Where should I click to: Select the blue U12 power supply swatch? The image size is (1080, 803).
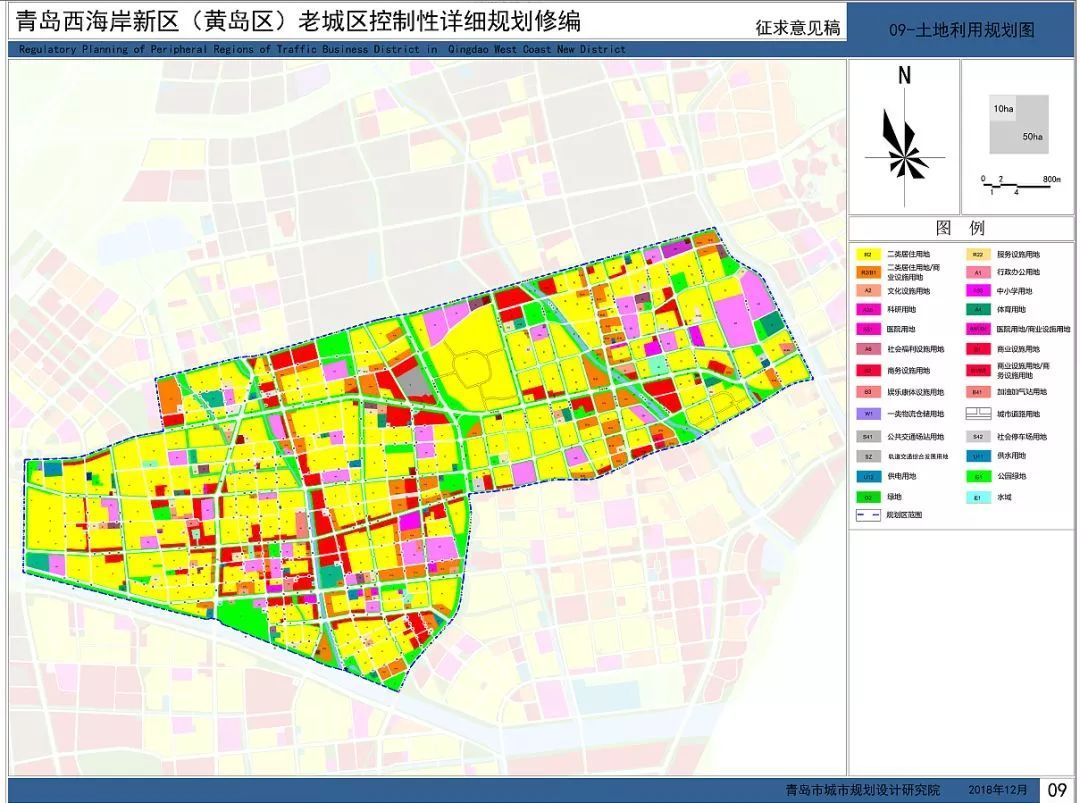click(868, 477)
